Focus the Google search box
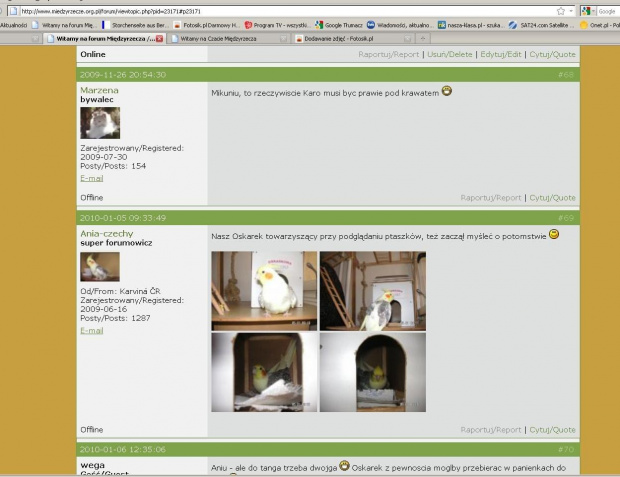This screenshot has height=477, width=620. 608,11
